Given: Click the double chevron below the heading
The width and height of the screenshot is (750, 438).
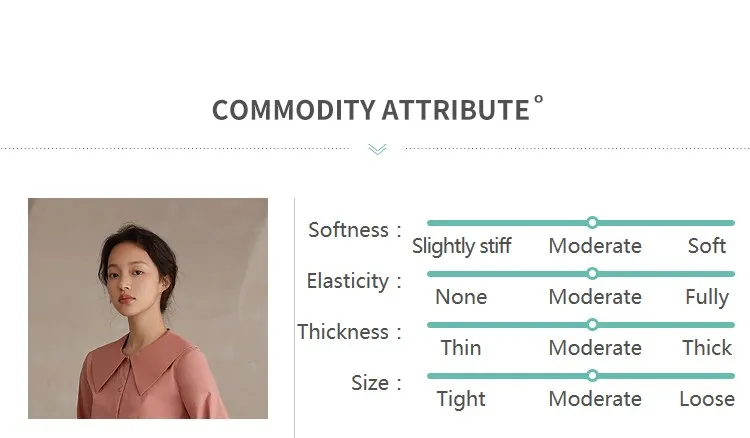Looking at the screenshot, I should coord(377,149).
